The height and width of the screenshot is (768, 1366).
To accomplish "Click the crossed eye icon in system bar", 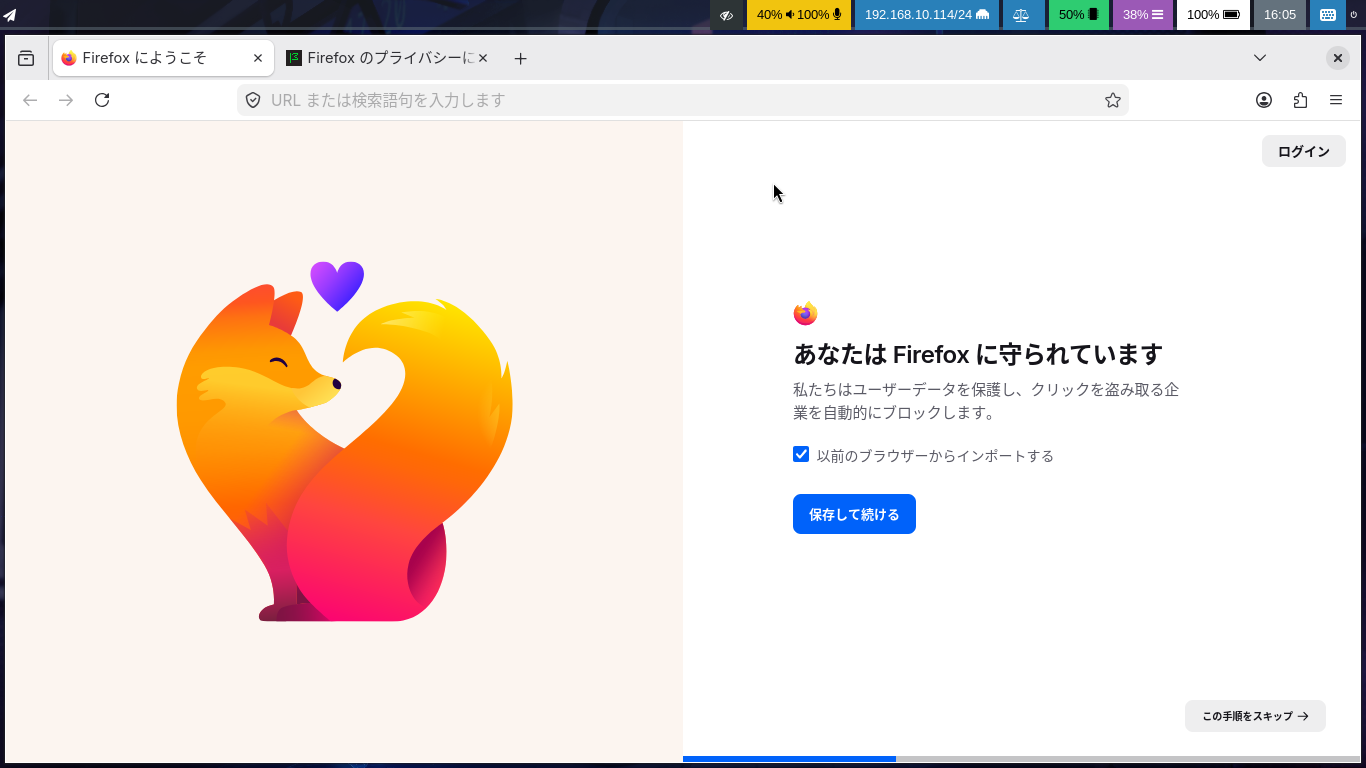I will point(727,15).
